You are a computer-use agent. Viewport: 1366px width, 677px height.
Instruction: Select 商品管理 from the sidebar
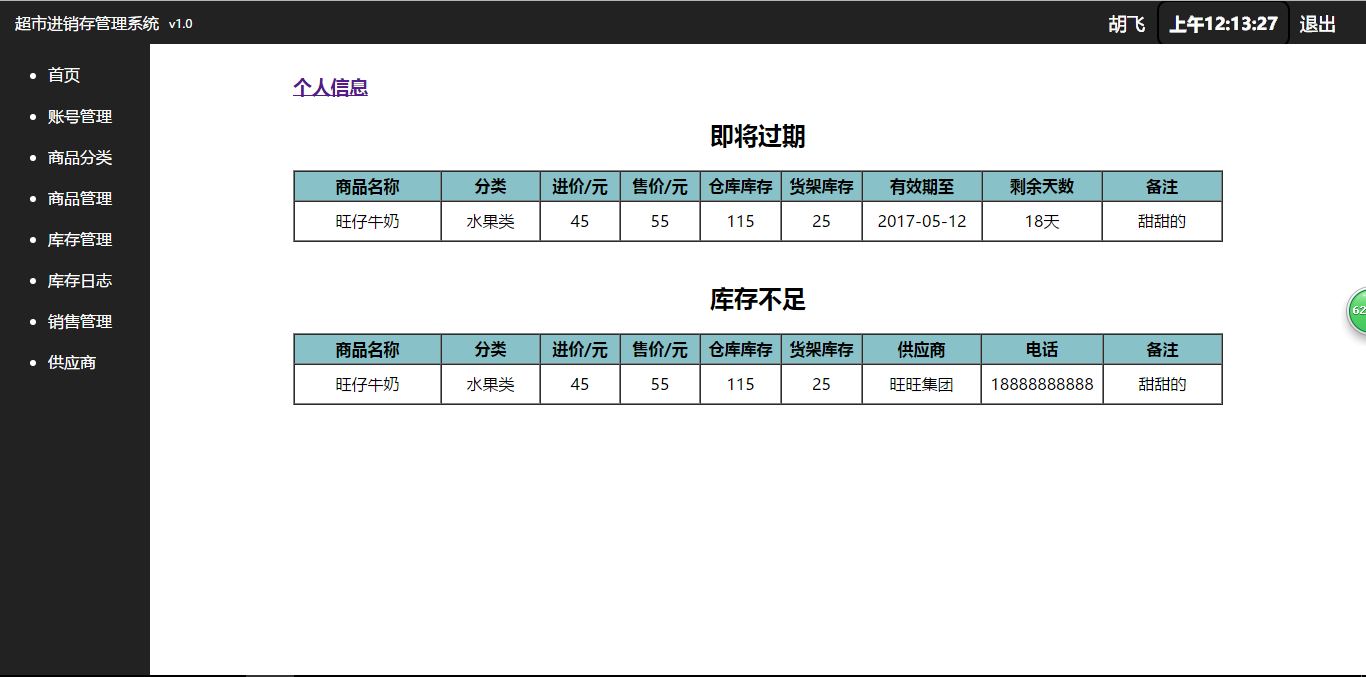click(80, 198)
